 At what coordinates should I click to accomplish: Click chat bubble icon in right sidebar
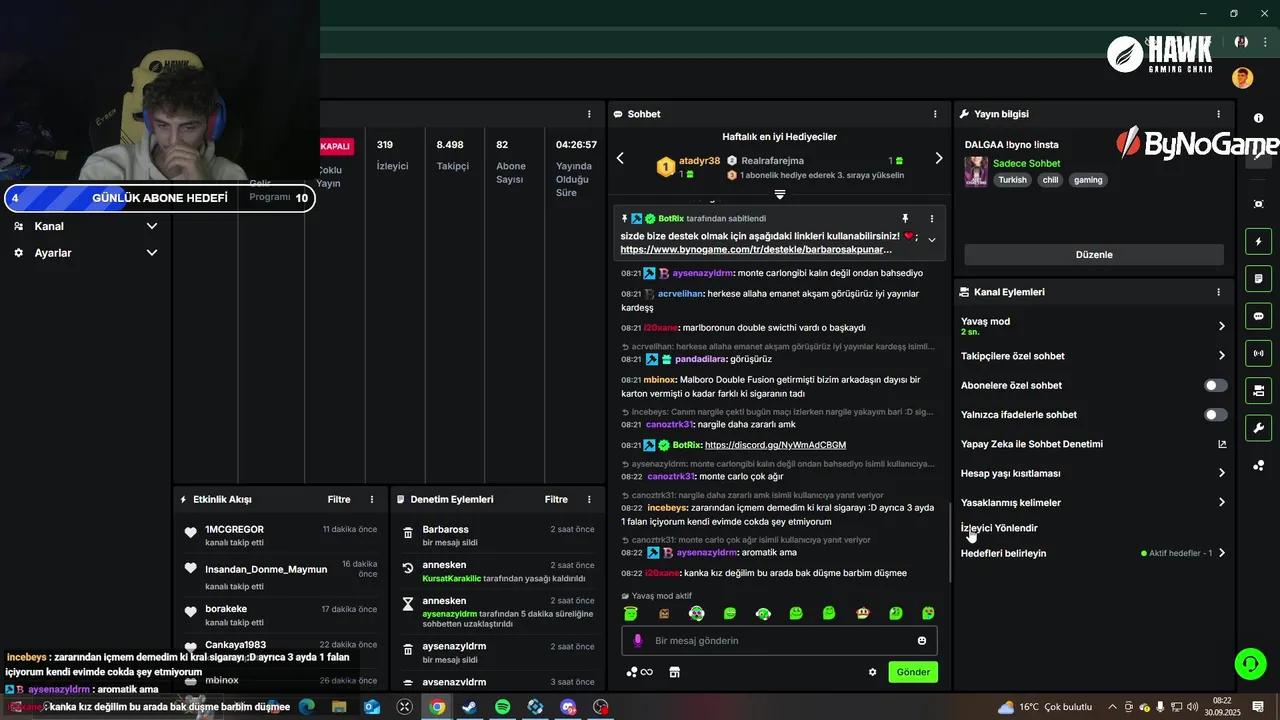pyautogui.click(x=1258, y=316)
